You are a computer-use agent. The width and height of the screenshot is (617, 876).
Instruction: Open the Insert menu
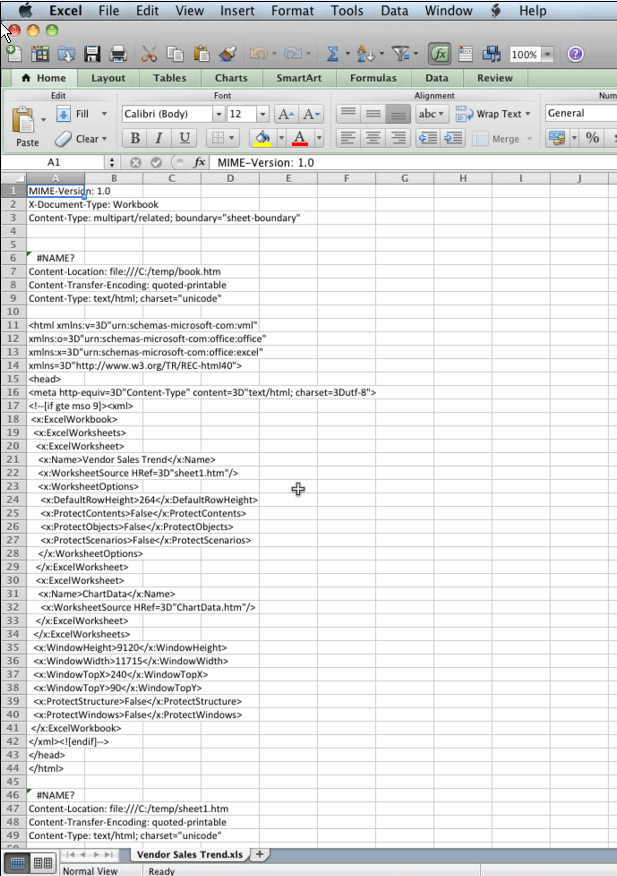coord(237,11)
